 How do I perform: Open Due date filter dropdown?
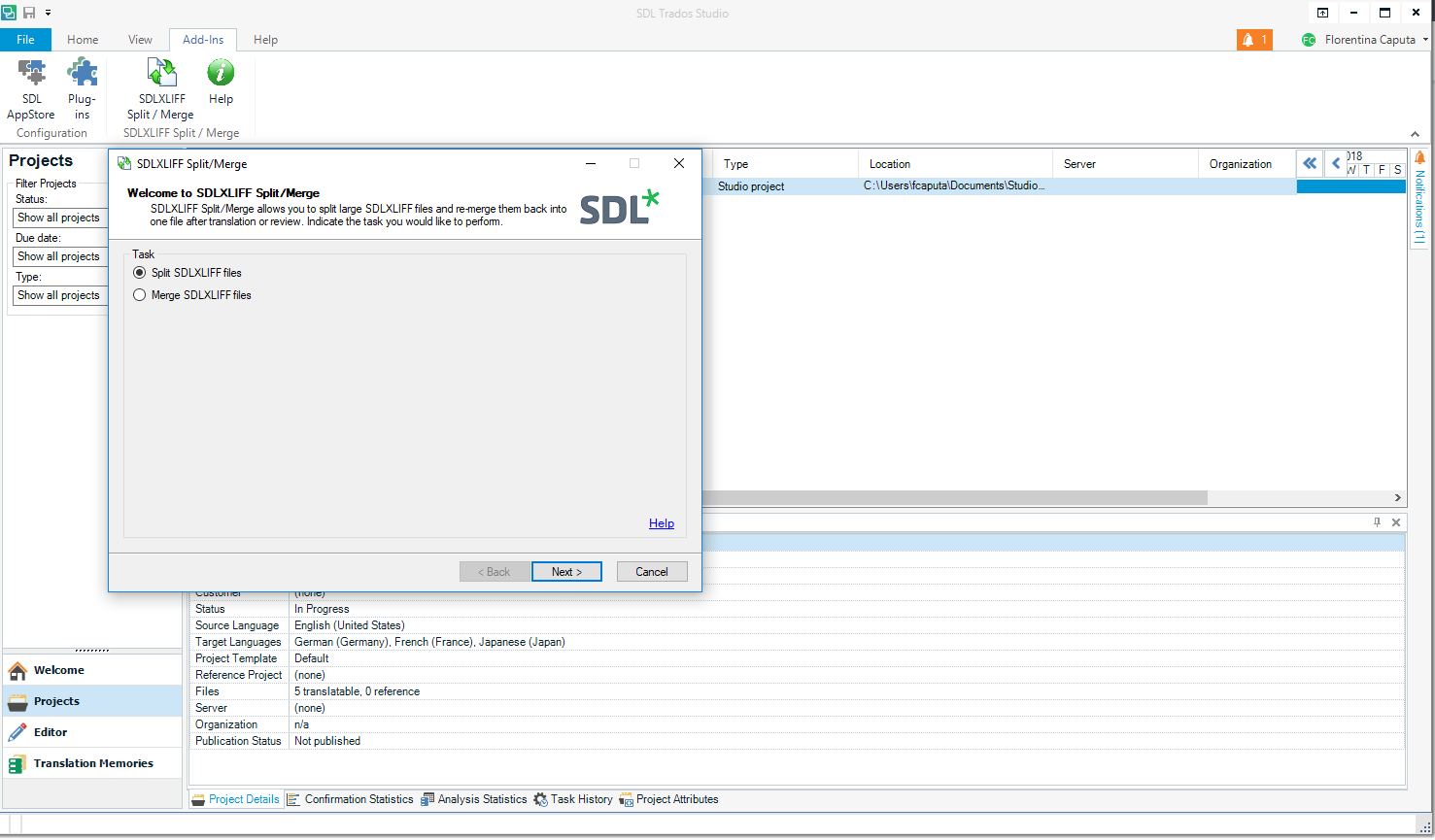59,256
